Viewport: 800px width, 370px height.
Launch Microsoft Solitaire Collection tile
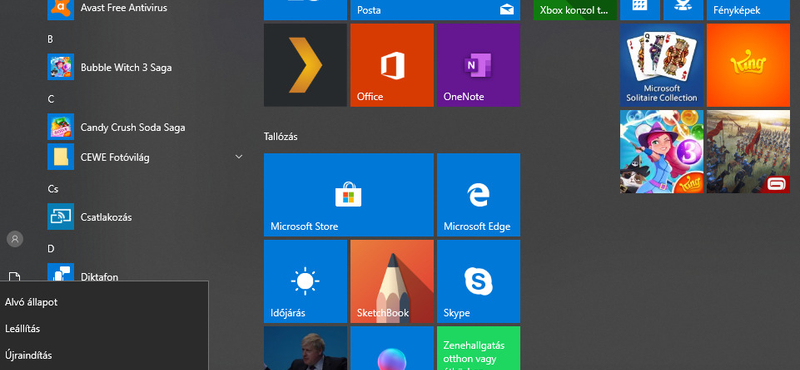662,65
